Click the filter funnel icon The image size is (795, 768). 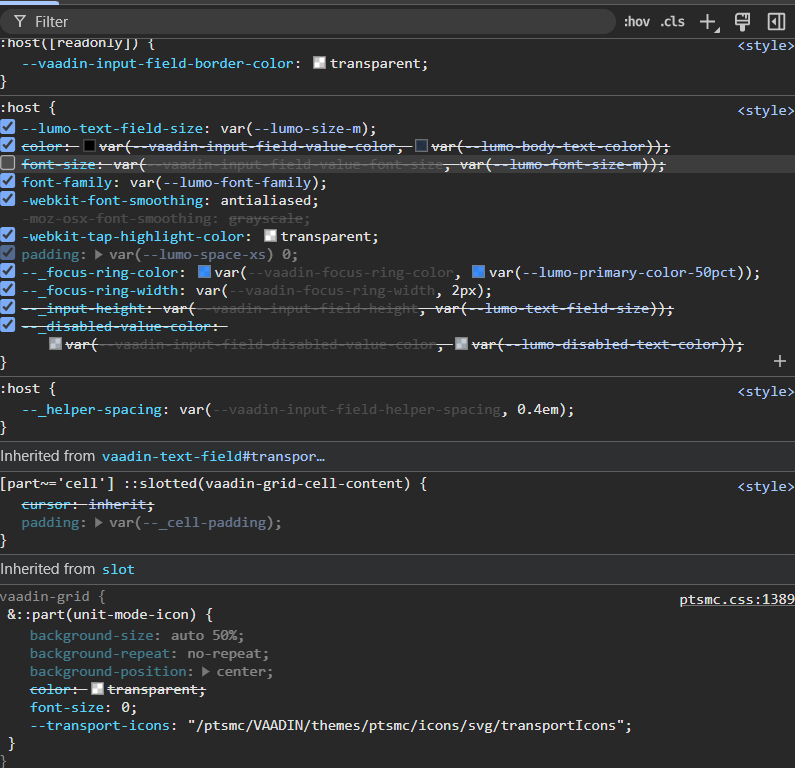click(x=20, y=21)
